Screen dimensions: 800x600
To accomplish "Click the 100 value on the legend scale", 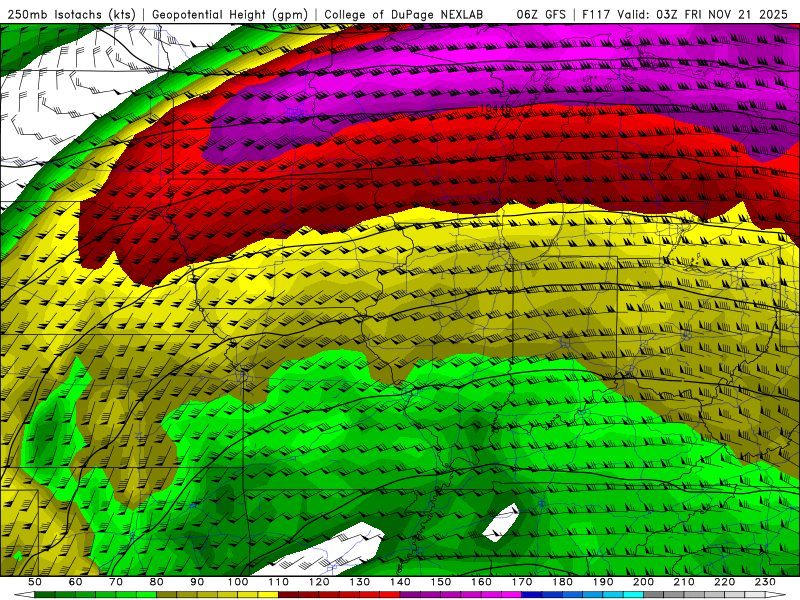I will (238, 582).
